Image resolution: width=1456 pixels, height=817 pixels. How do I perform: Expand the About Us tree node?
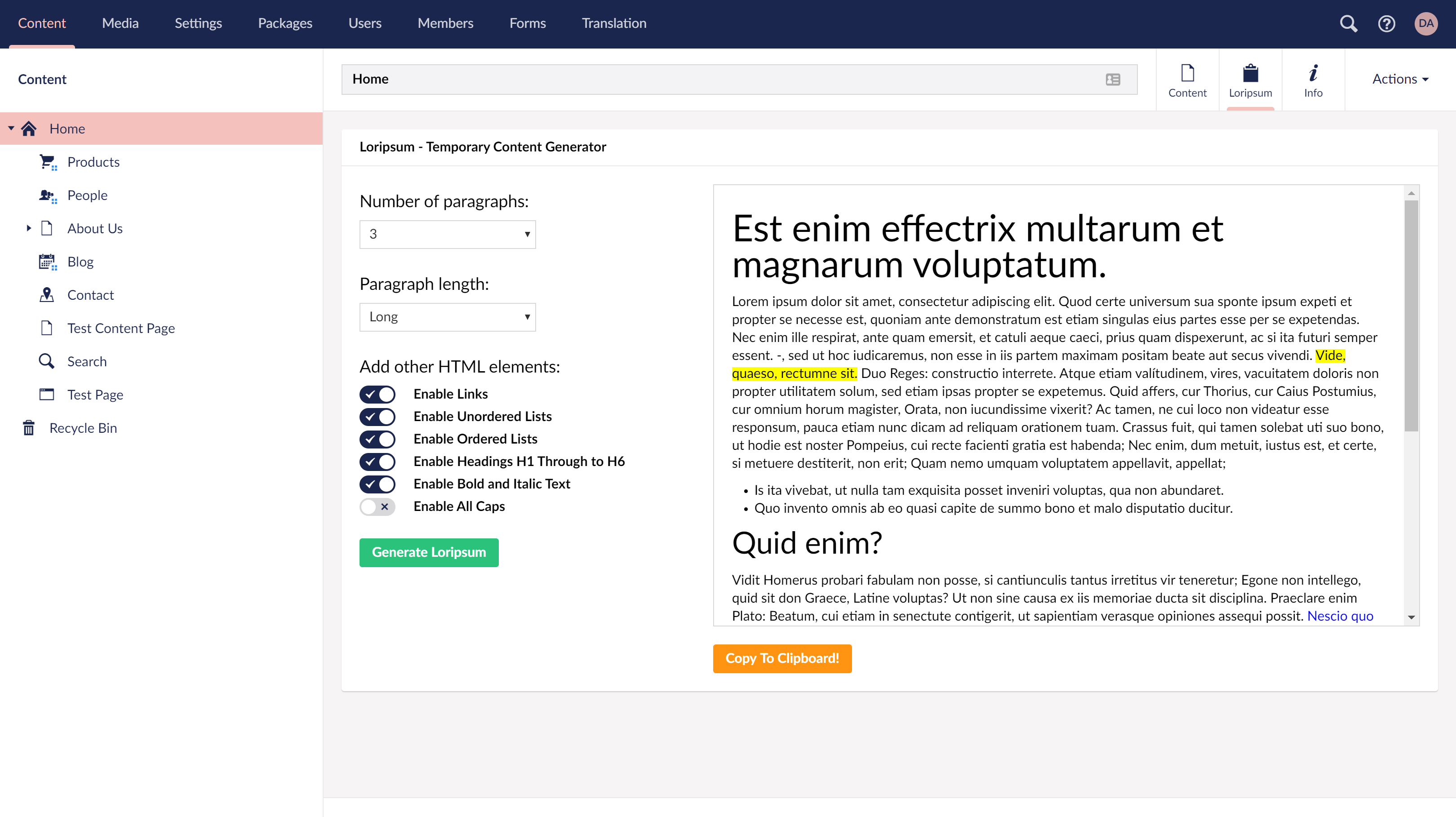pyautogui.click(x=28, y=228)
